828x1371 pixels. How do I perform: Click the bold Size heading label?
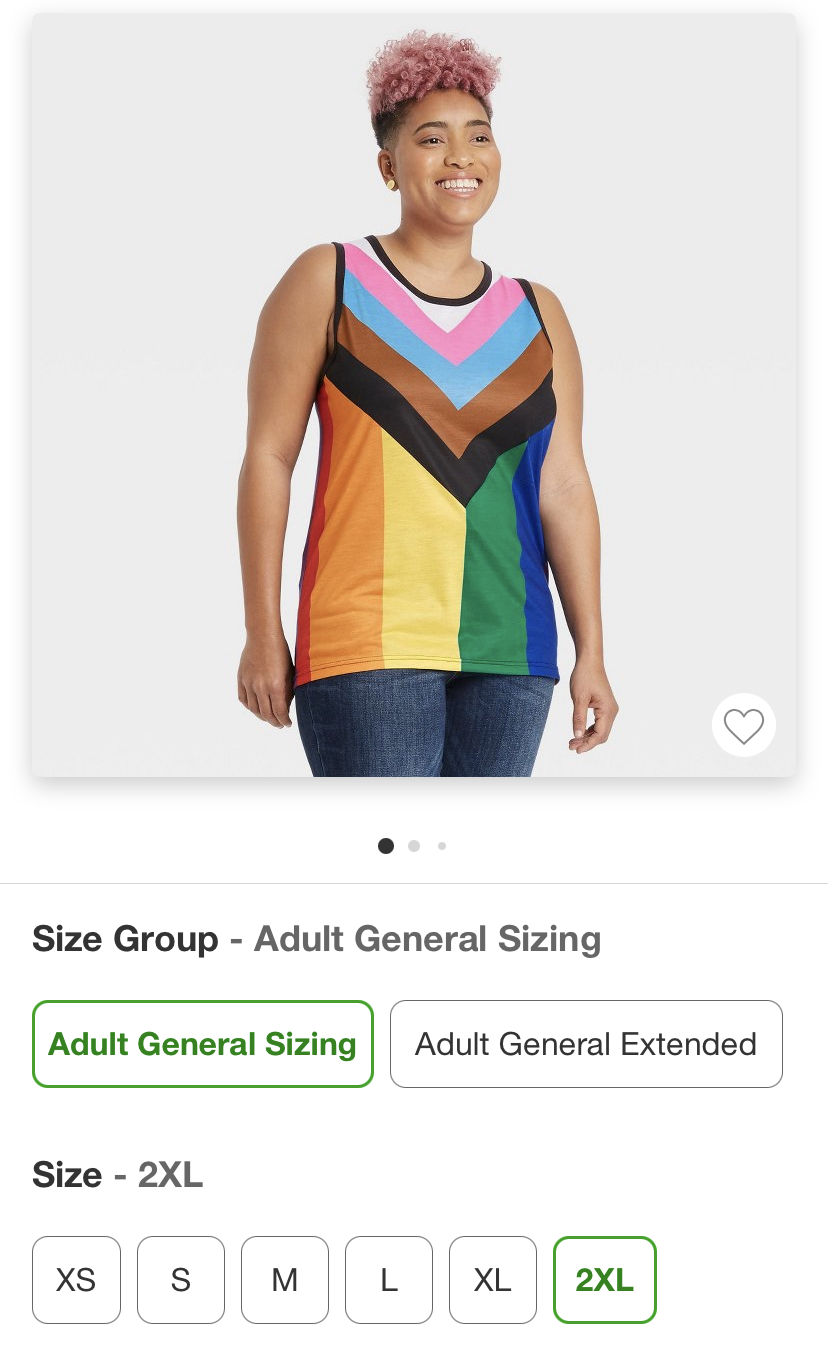(67, 1175)
